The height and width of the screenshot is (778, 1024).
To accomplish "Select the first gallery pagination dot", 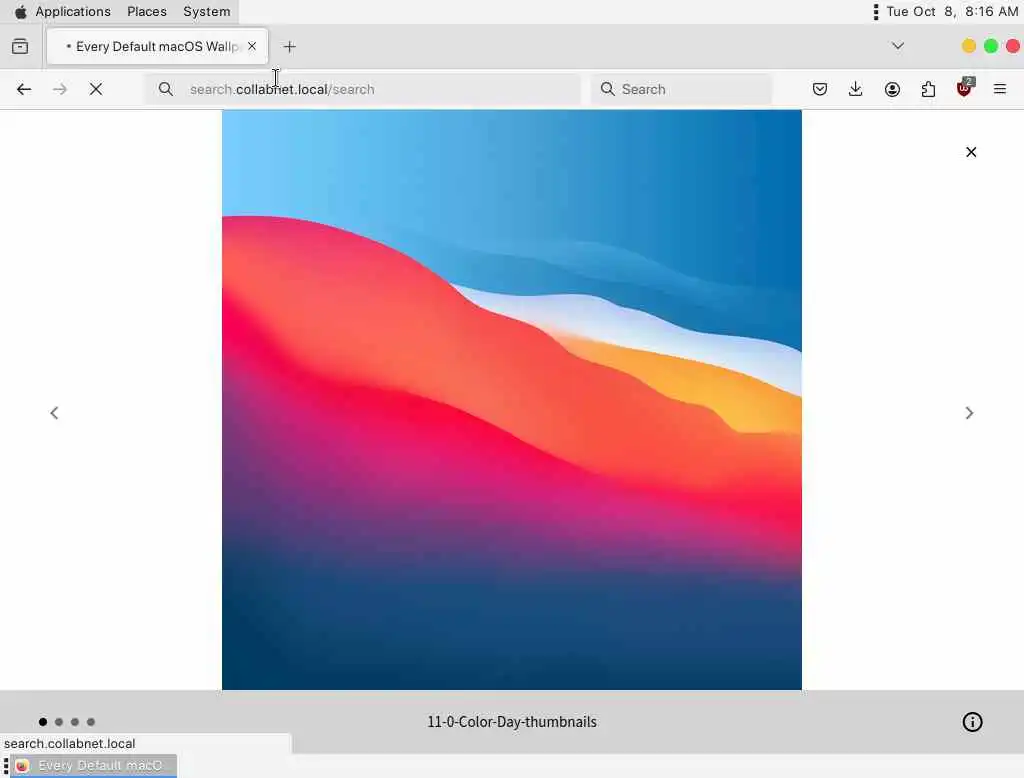I will coord(43,722).
